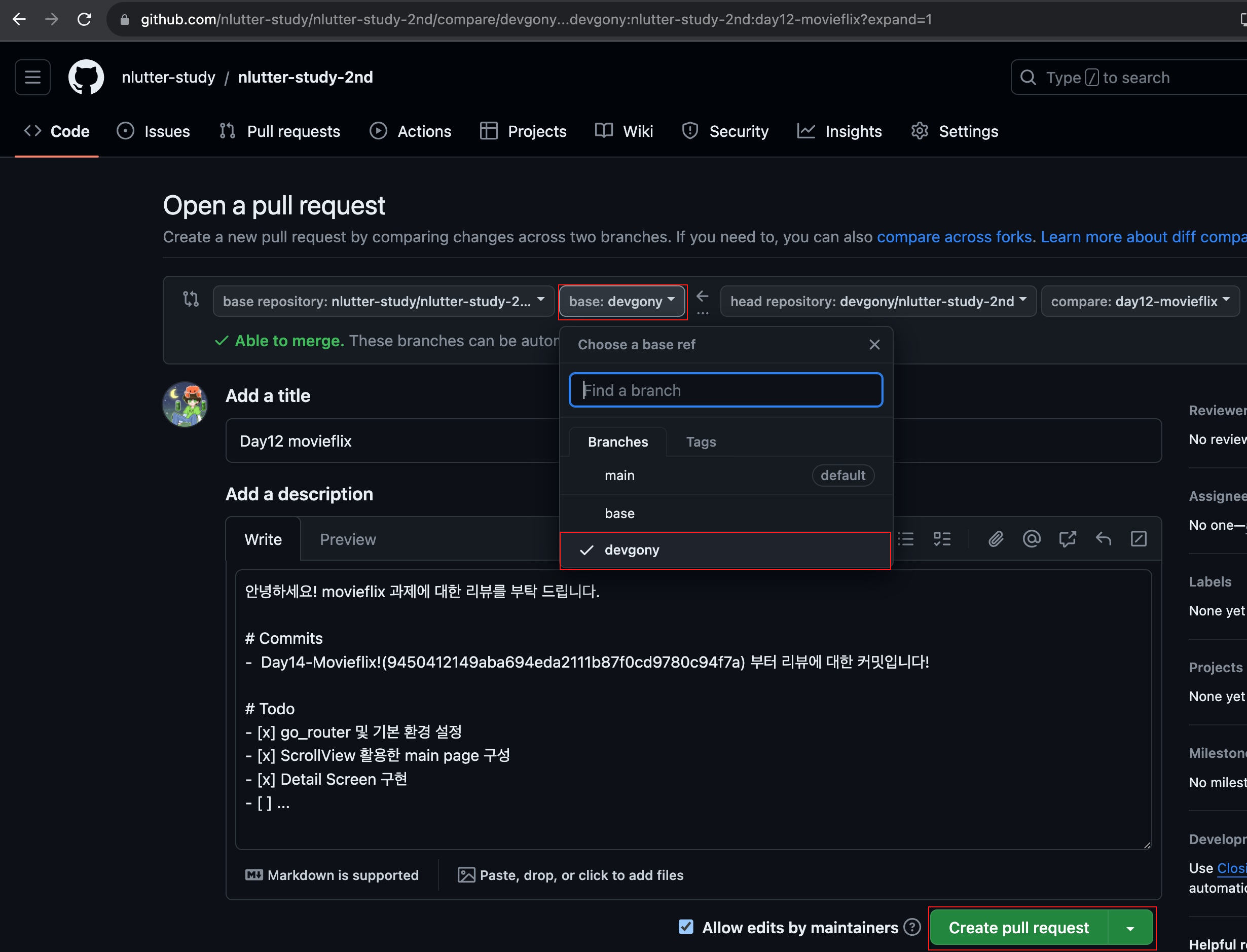Viewport: 1247px width, 952px height.
Task: Click the slash commands icon in toolbar
Action: click(x=1138, y=539)
